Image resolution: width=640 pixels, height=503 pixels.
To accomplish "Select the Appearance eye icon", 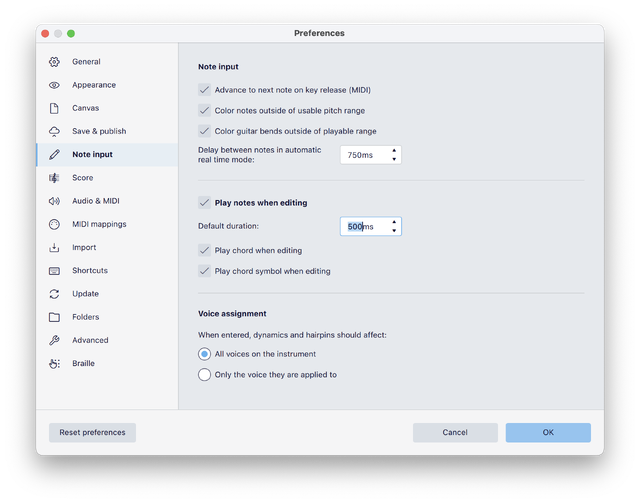I will tap(54, 85).
